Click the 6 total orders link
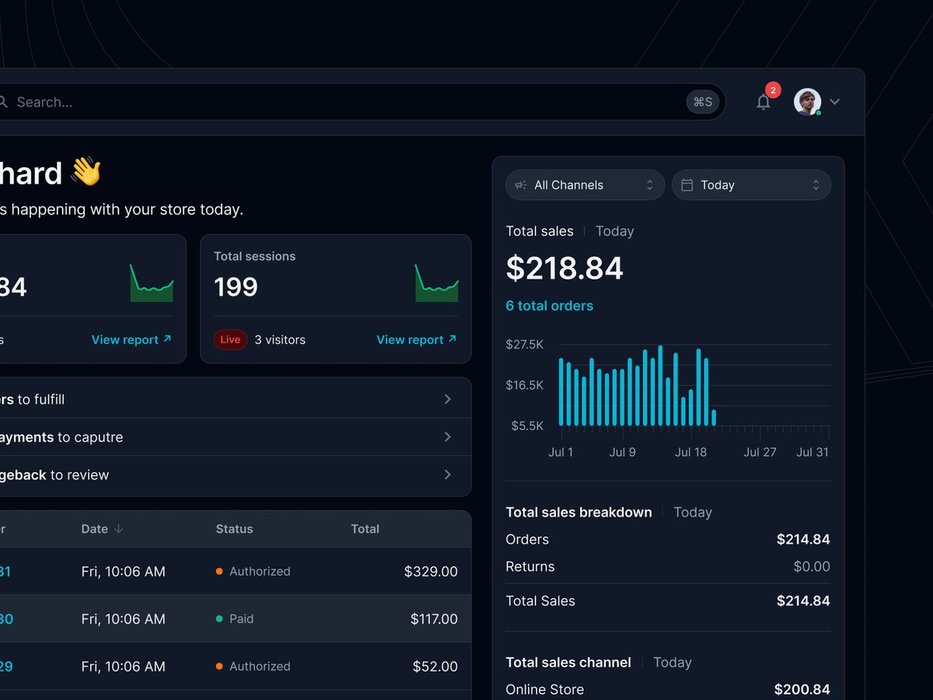Image resolution: width=933 pixels, height=700 pixels. coord(549,306)
